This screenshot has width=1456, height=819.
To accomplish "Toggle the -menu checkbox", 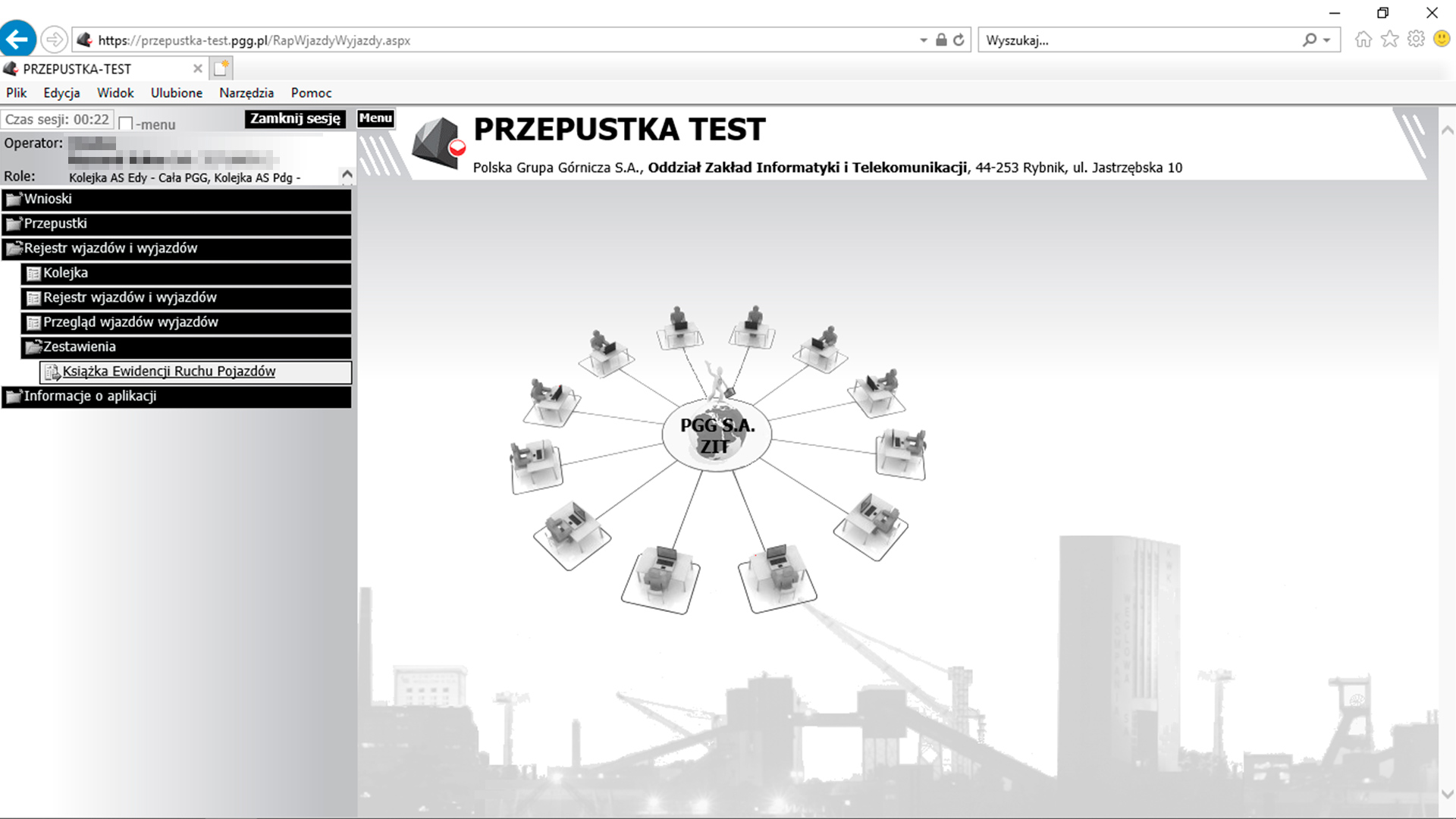I will tap(126, 124).
